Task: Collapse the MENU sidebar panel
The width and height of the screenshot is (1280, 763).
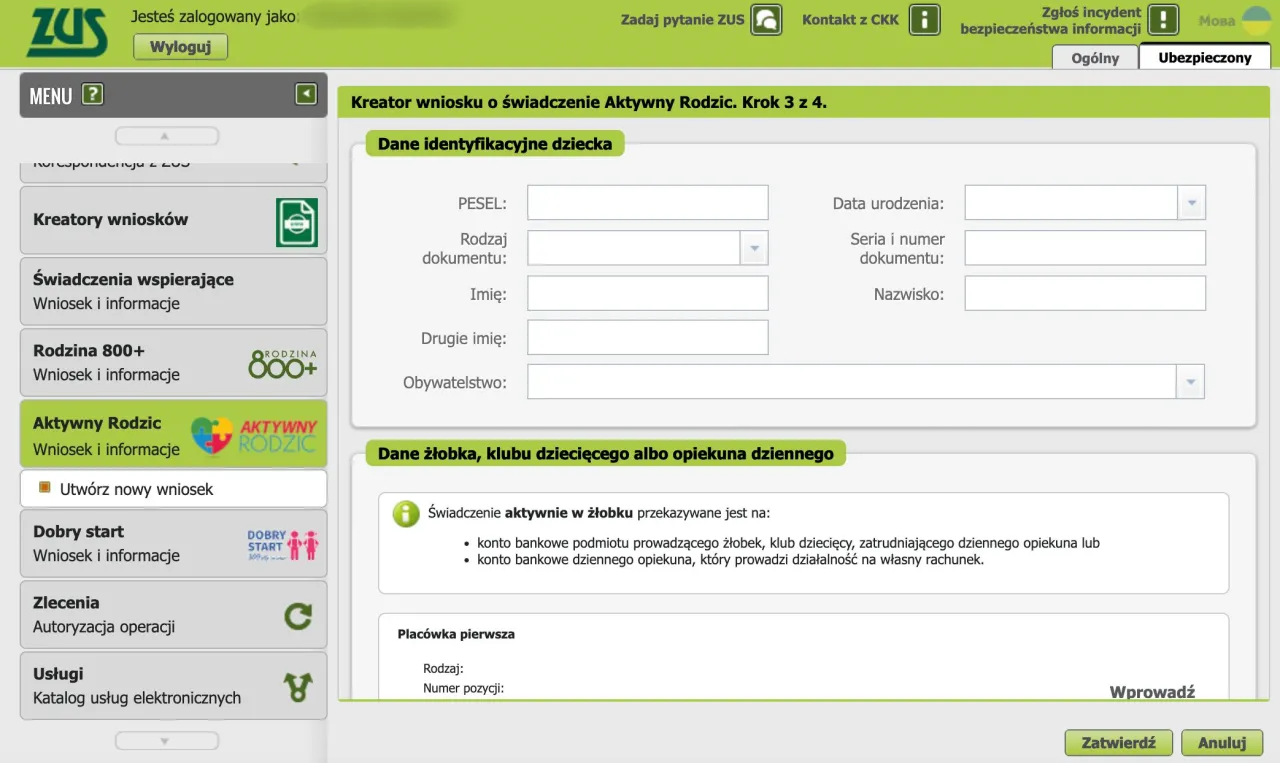Action: click(307, 95)
